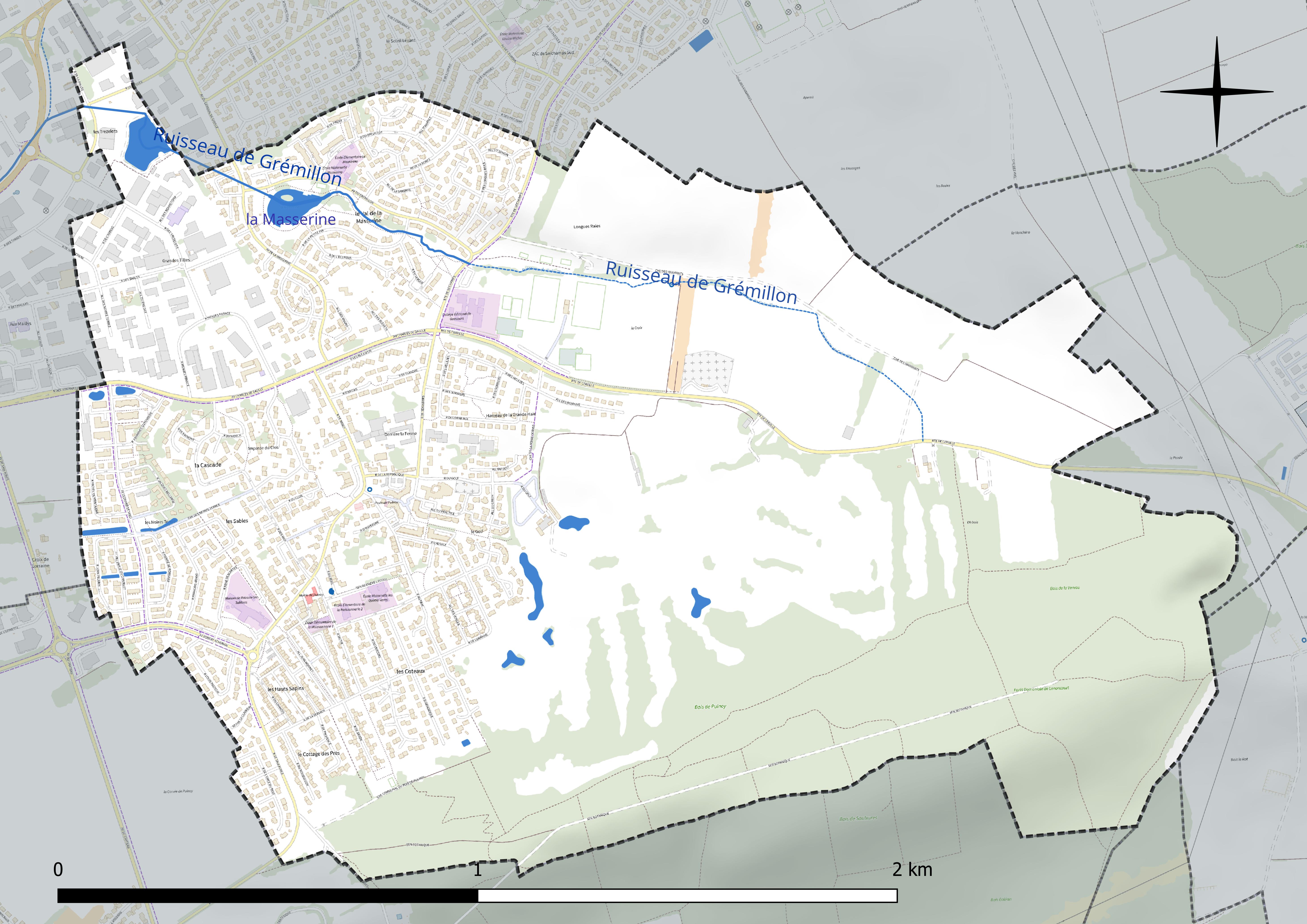This screenshot has width=1307, height=924.
Task: Click the 'Aux Maillys' label
Action: click(21, 324)
